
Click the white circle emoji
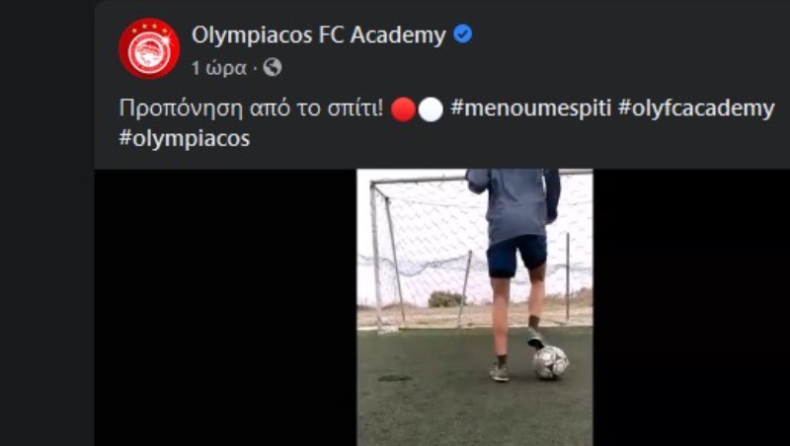pyautogui.click(x=431, y=109)
